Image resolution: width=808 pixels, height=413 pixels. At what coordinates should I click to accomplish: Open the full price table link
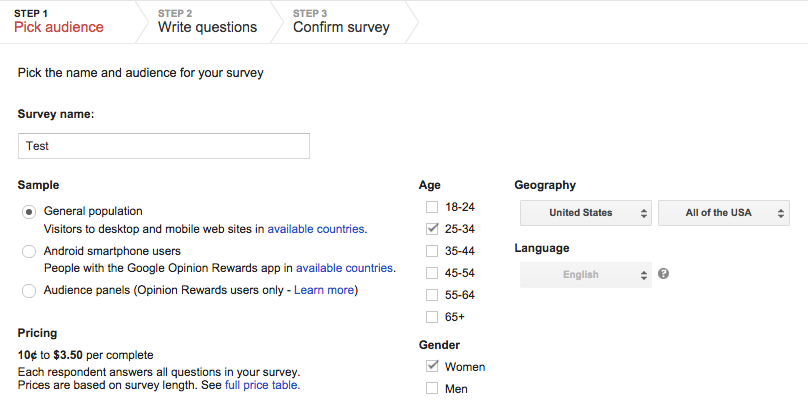point(262,384)
